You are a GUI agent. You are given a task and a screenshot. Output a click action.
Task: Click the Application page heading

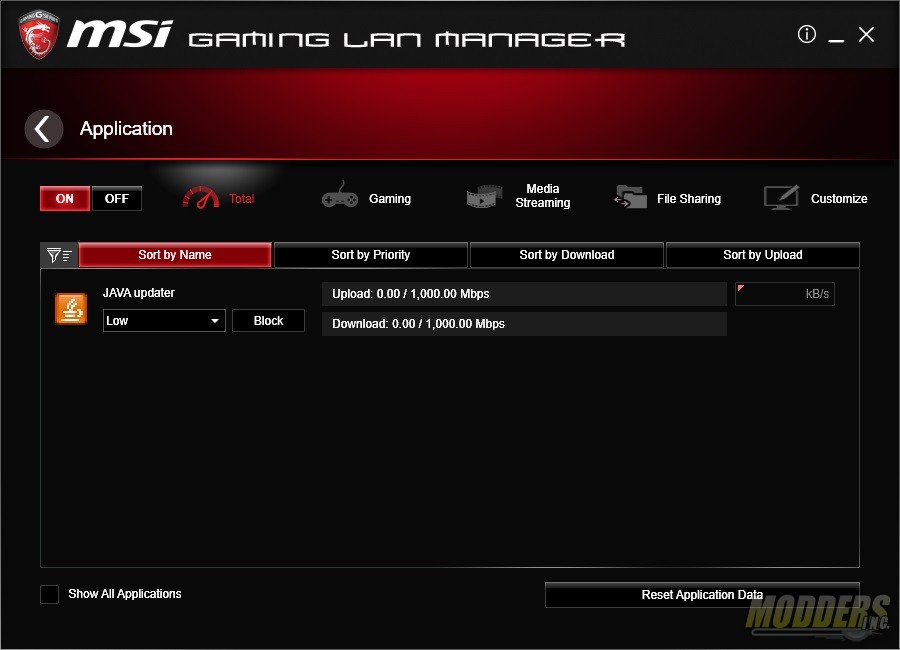point(126,129)
